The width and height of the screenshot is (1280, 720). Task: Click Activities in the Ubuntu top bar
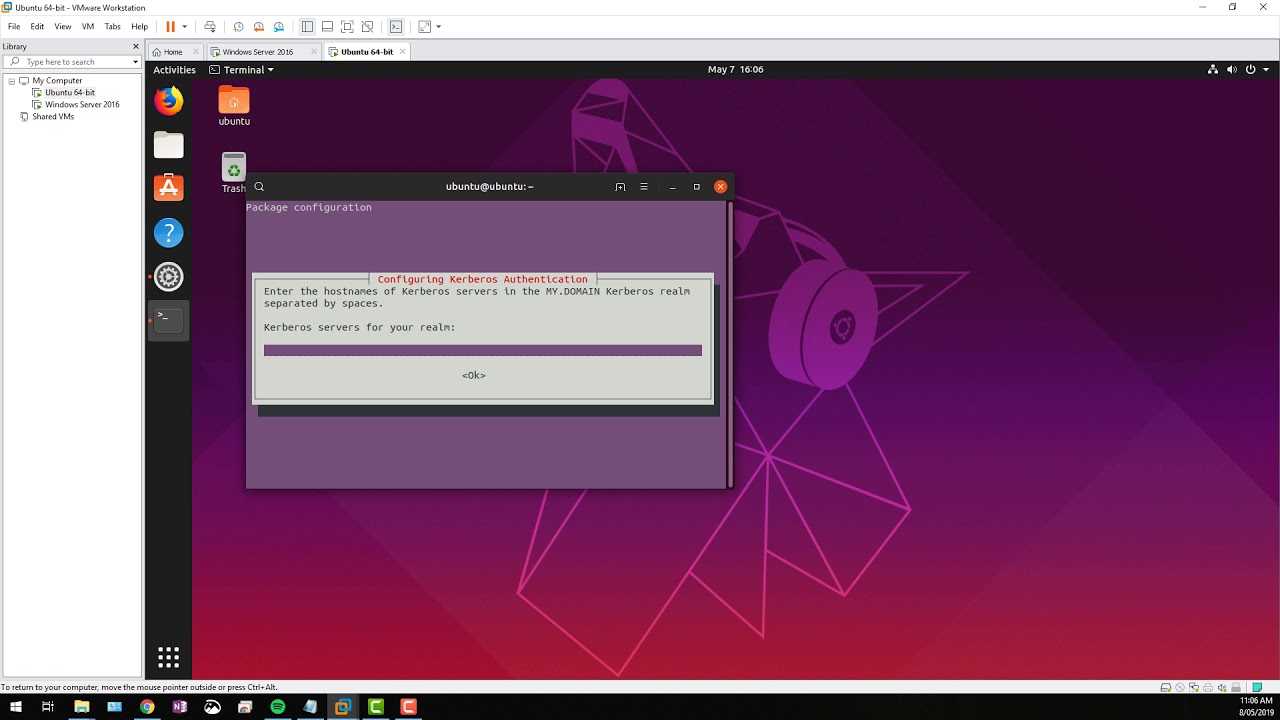[x=175, y=70]
